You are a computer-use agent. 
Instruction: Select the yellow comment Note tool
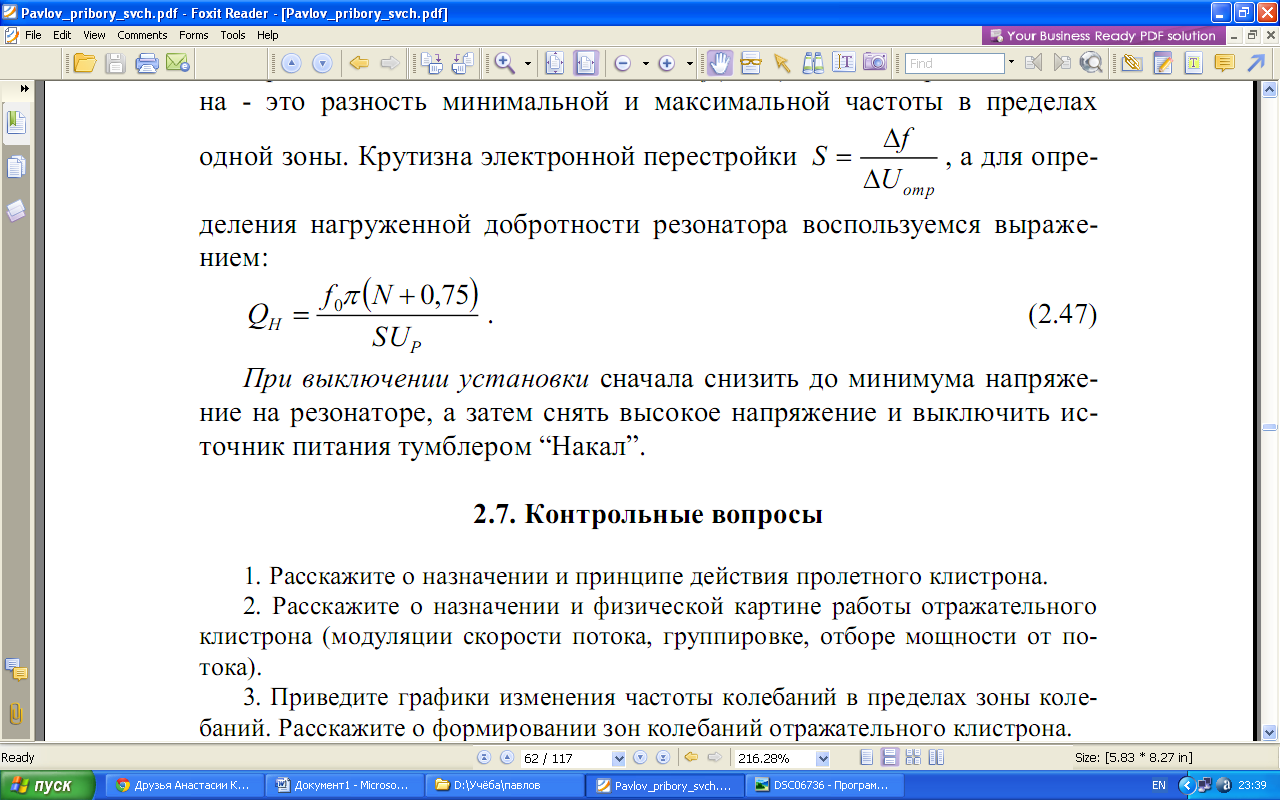click(x=1224, y=63)
